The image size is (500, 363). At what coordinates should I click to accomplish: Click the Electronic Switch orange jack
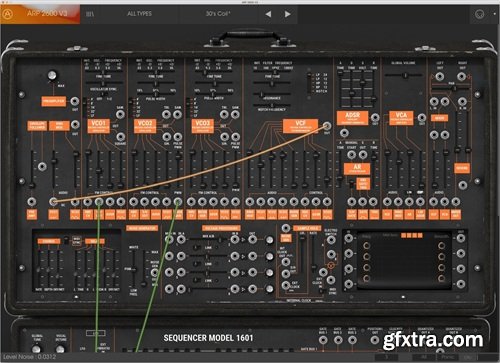(x=331, y=265)
